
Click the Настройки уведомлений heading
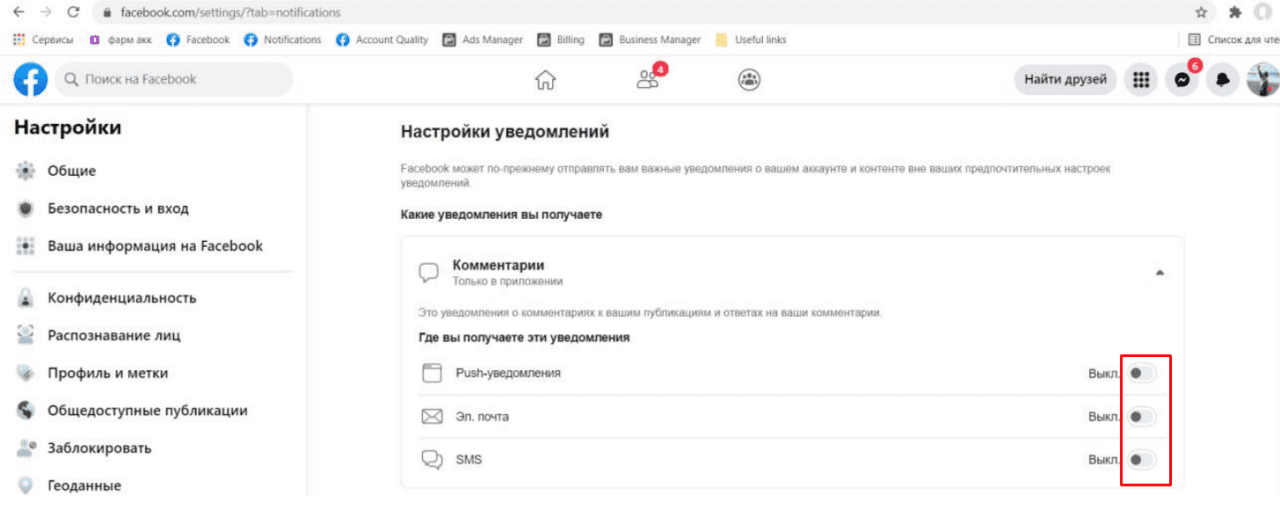tap(505, 131)
